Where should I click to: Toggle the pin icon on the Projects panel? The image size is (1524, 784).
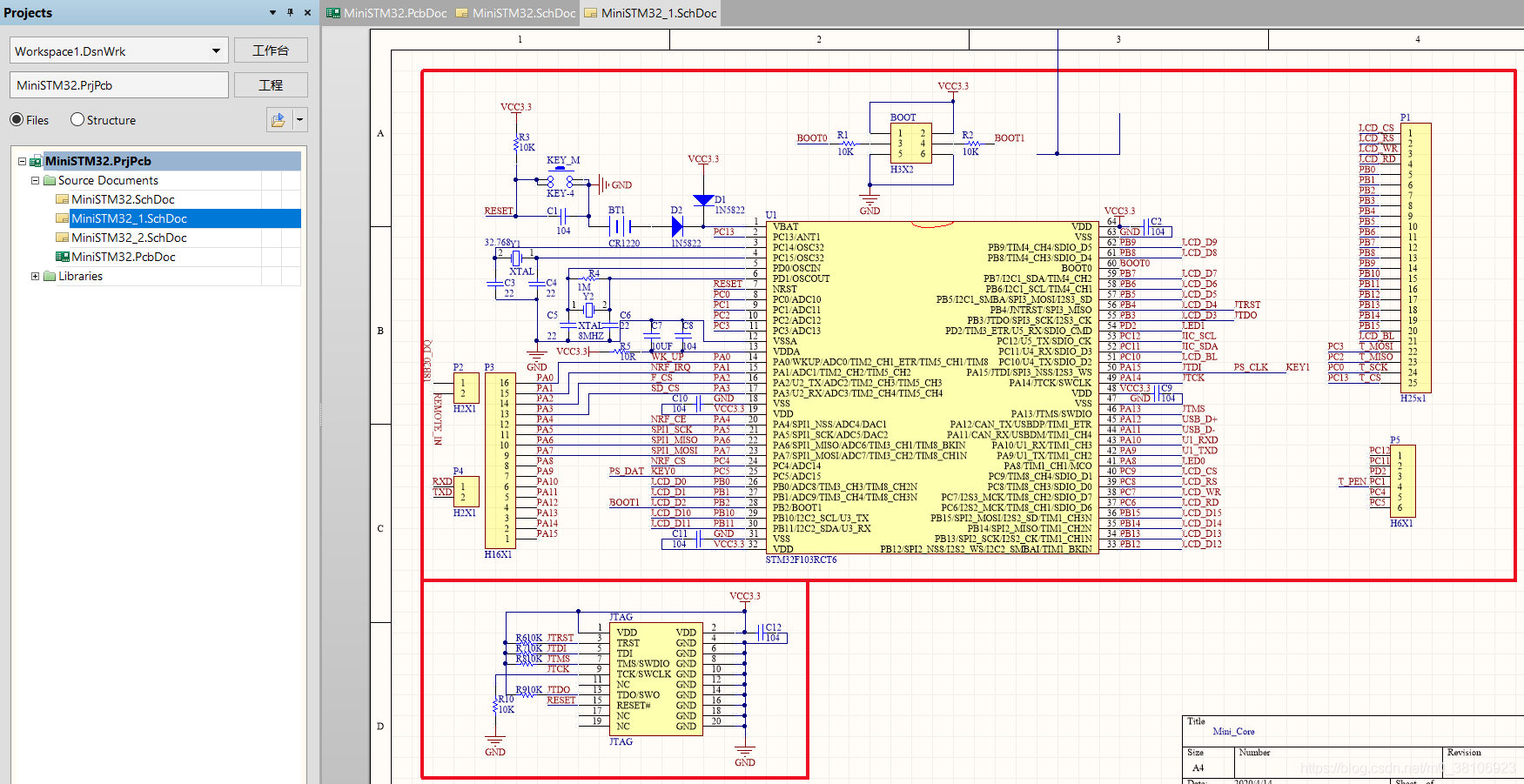[288, 13]
